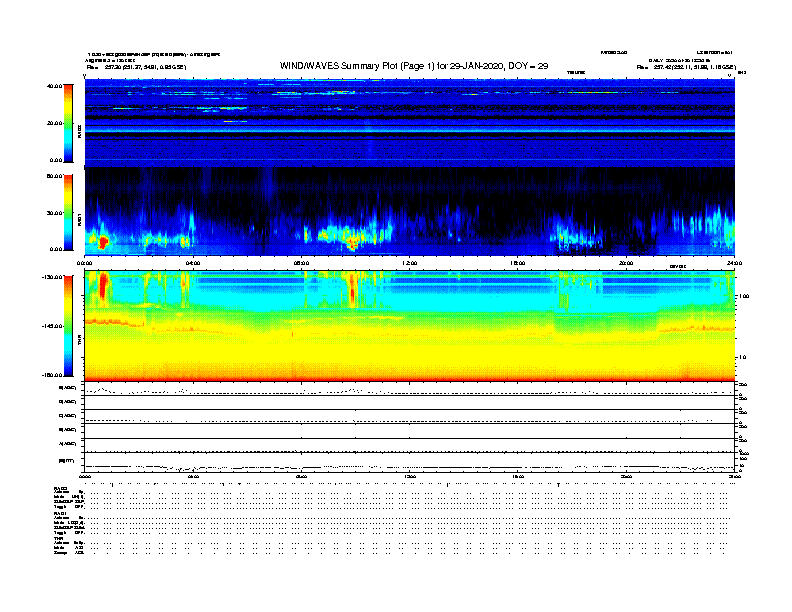Image resolution: width=792 pixels, height=612 pixels.
Task: Click the red streak in TNR near 10:00
Action: point(353,289)
